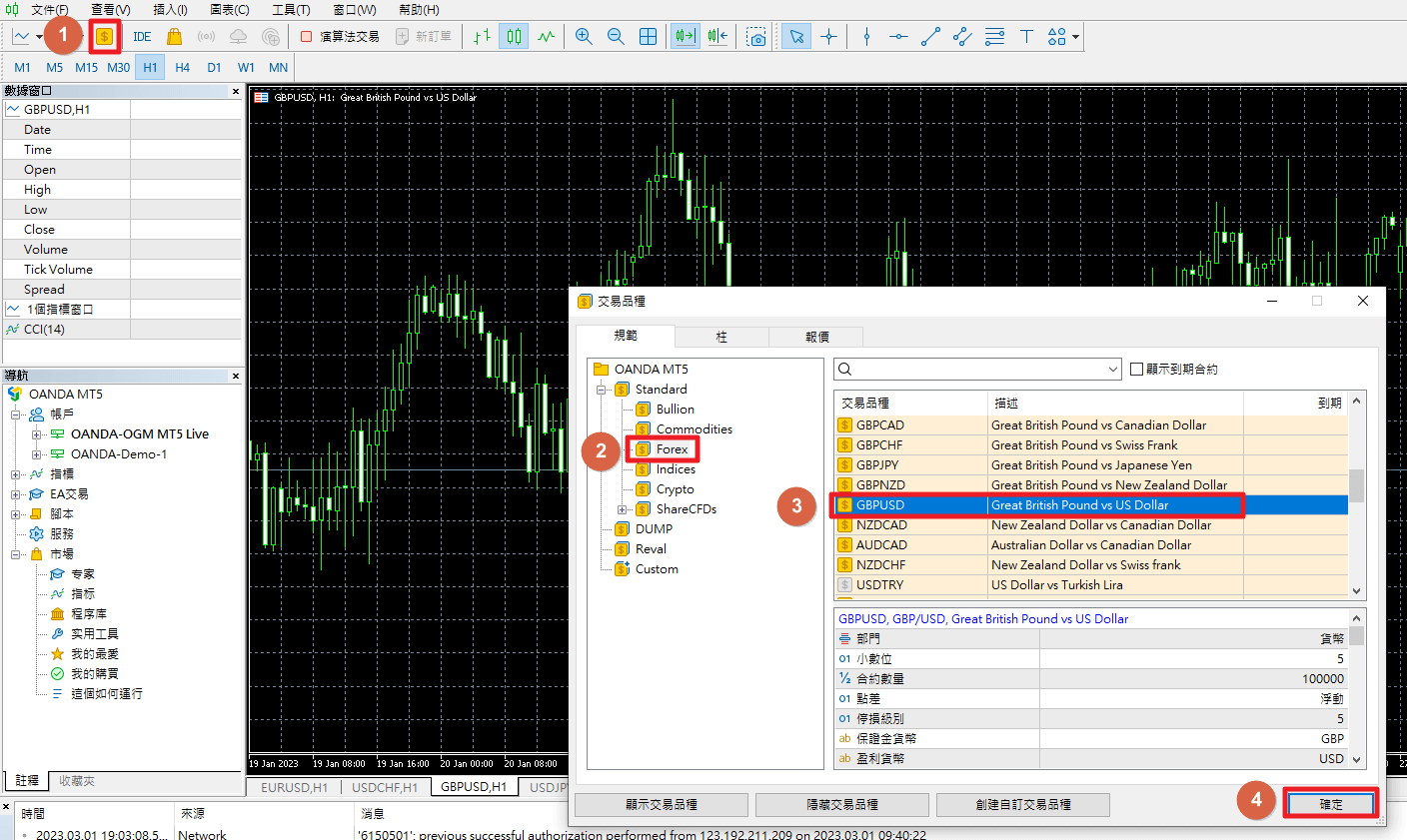The width and height of the screenshot is (1407, 840).
Task: Open the 文件(F) menu
Action: [50, 9]
